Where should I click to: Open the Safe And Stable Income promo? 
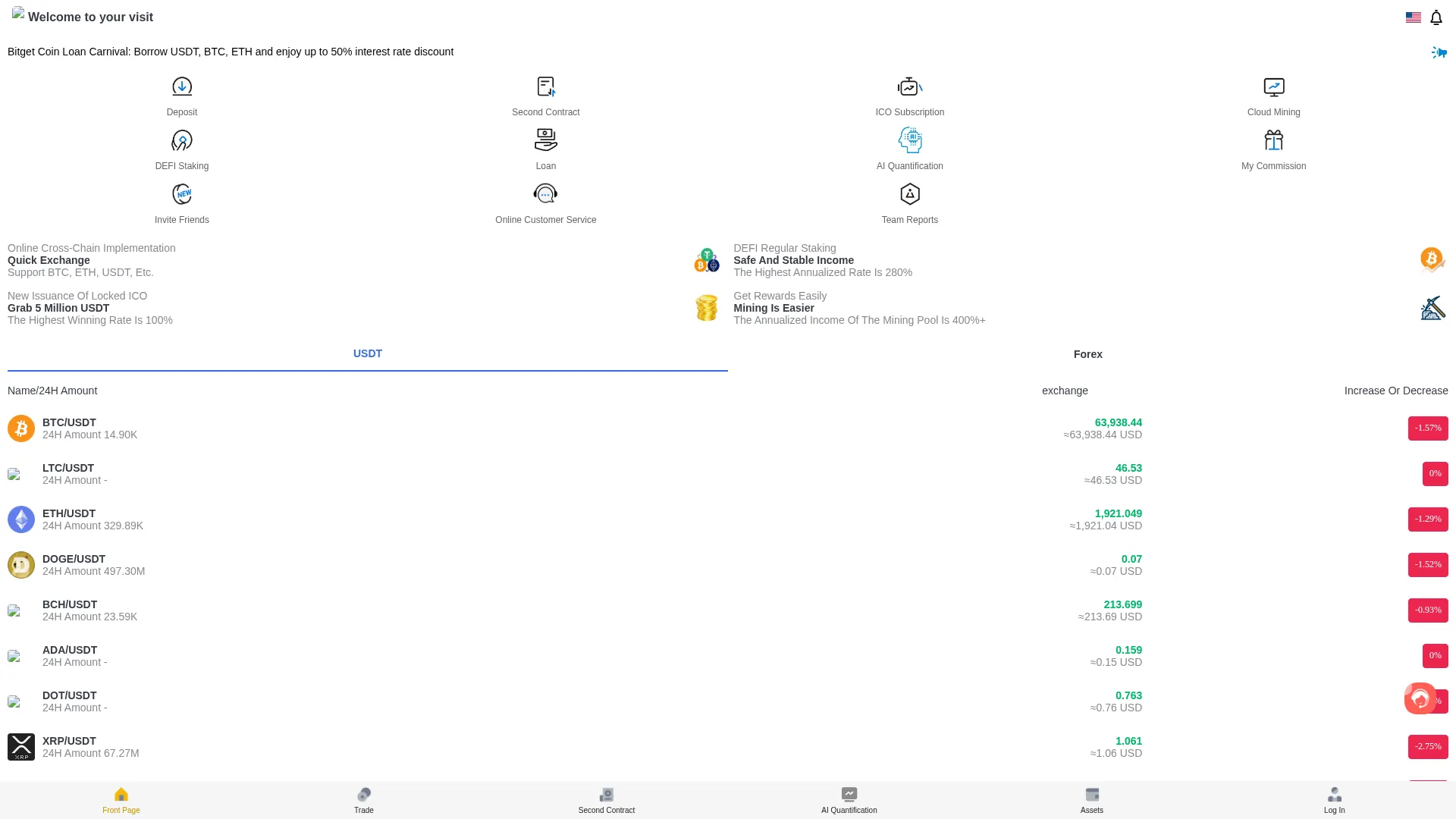pyautogui.click(x=793, y=260)
